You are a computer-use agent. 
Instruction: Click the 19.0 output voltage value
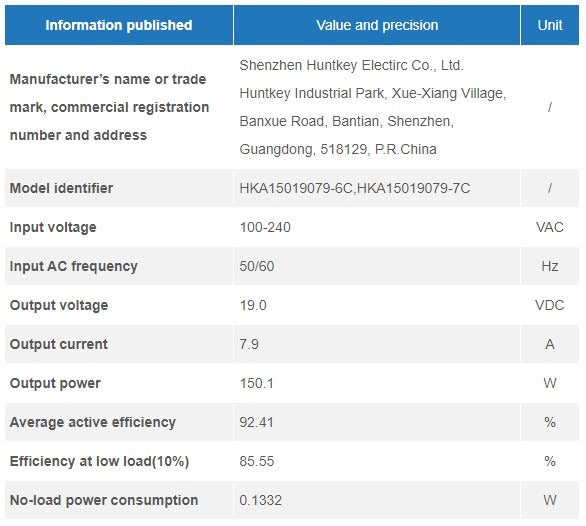253,305
